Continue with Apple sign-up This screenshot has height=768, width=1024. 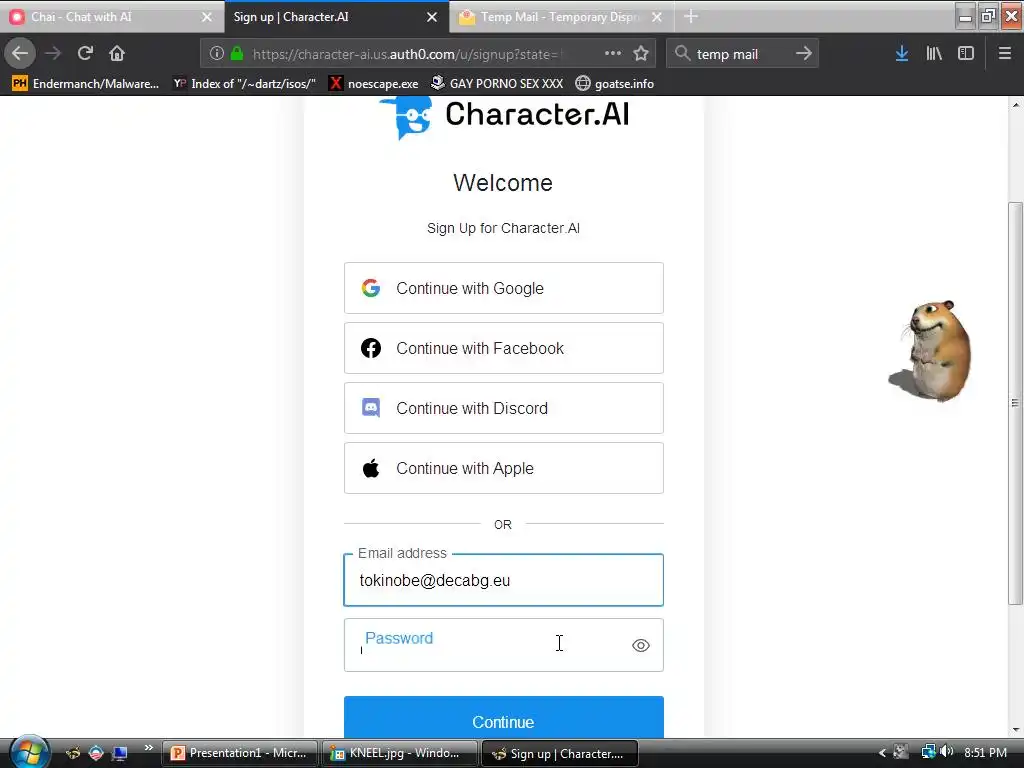pyautogui.click(x=504, y=468)
